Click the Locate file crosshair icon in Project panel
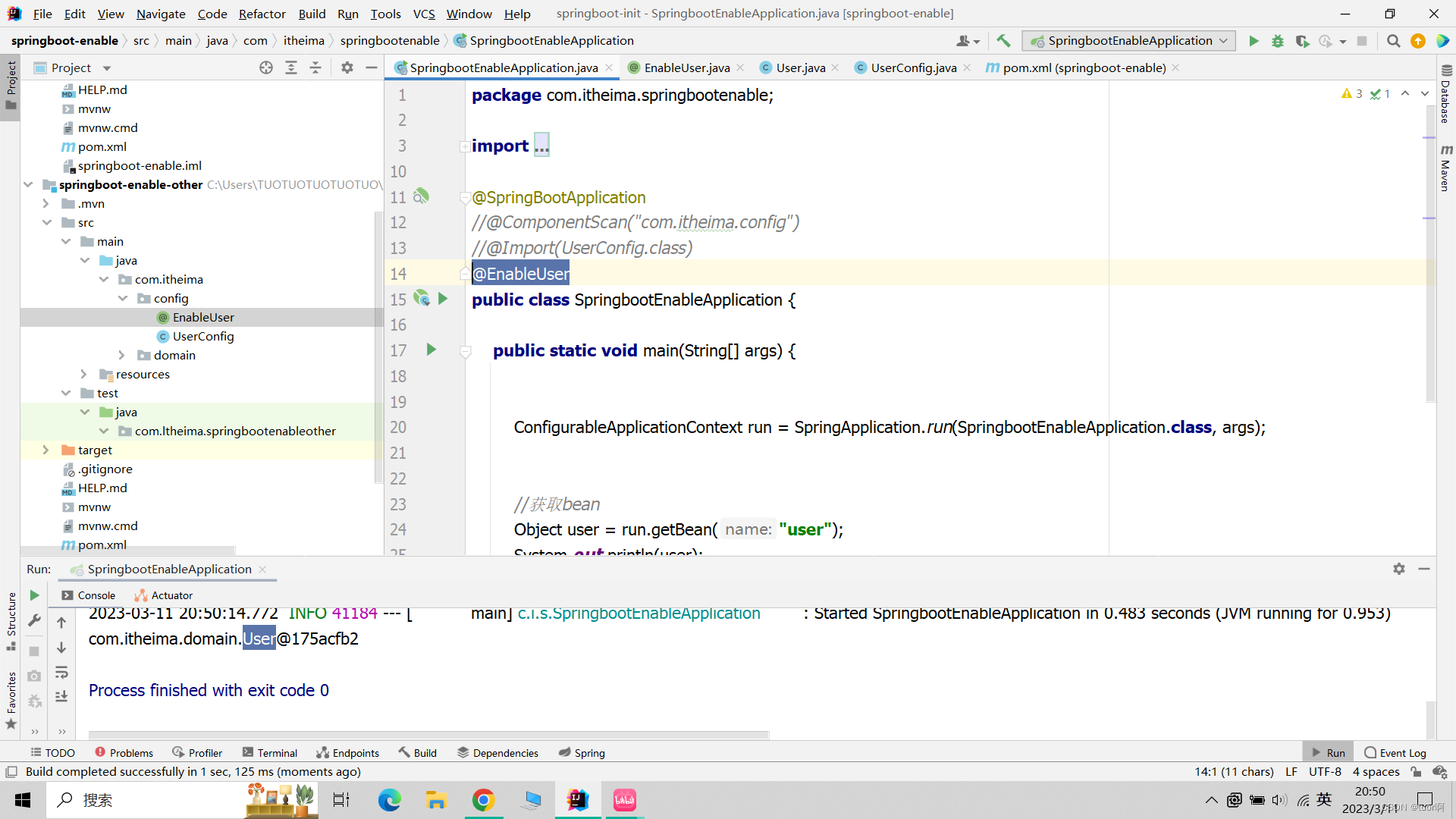This screenshot has width=1456, height=819. (266, 67)
